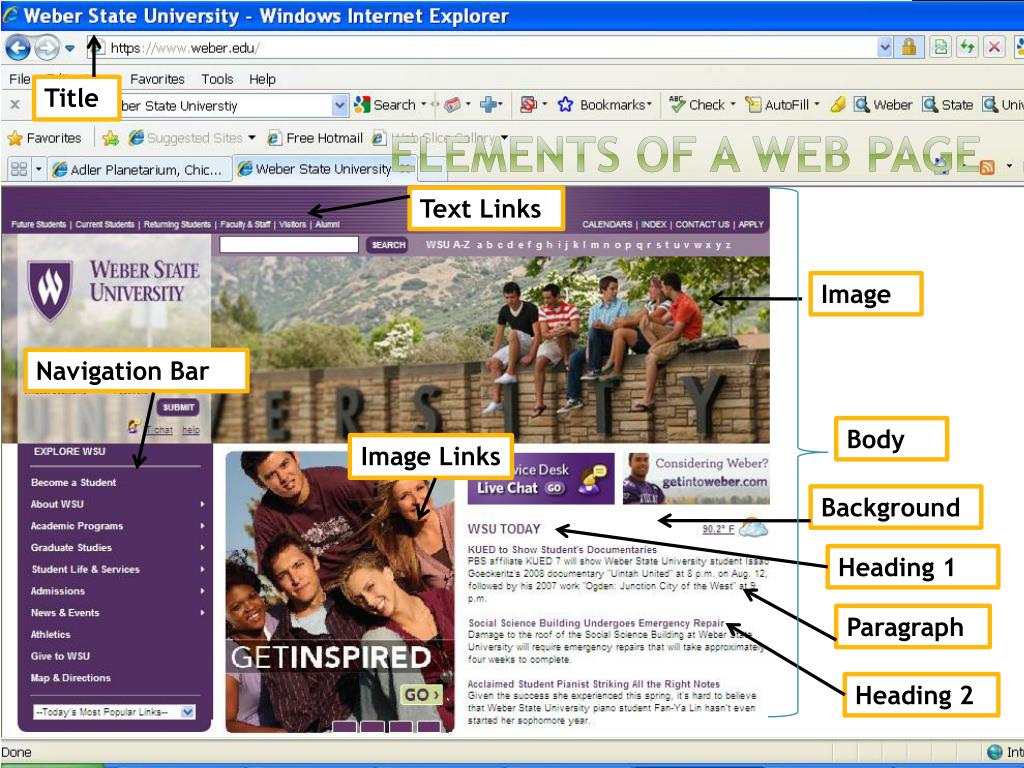
Task: Open the Faculty & Staff link
Action: (245, 224)
